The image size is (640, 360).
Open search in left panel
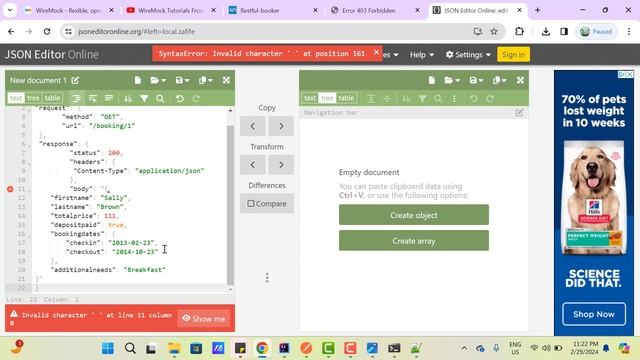pos(160,98)
